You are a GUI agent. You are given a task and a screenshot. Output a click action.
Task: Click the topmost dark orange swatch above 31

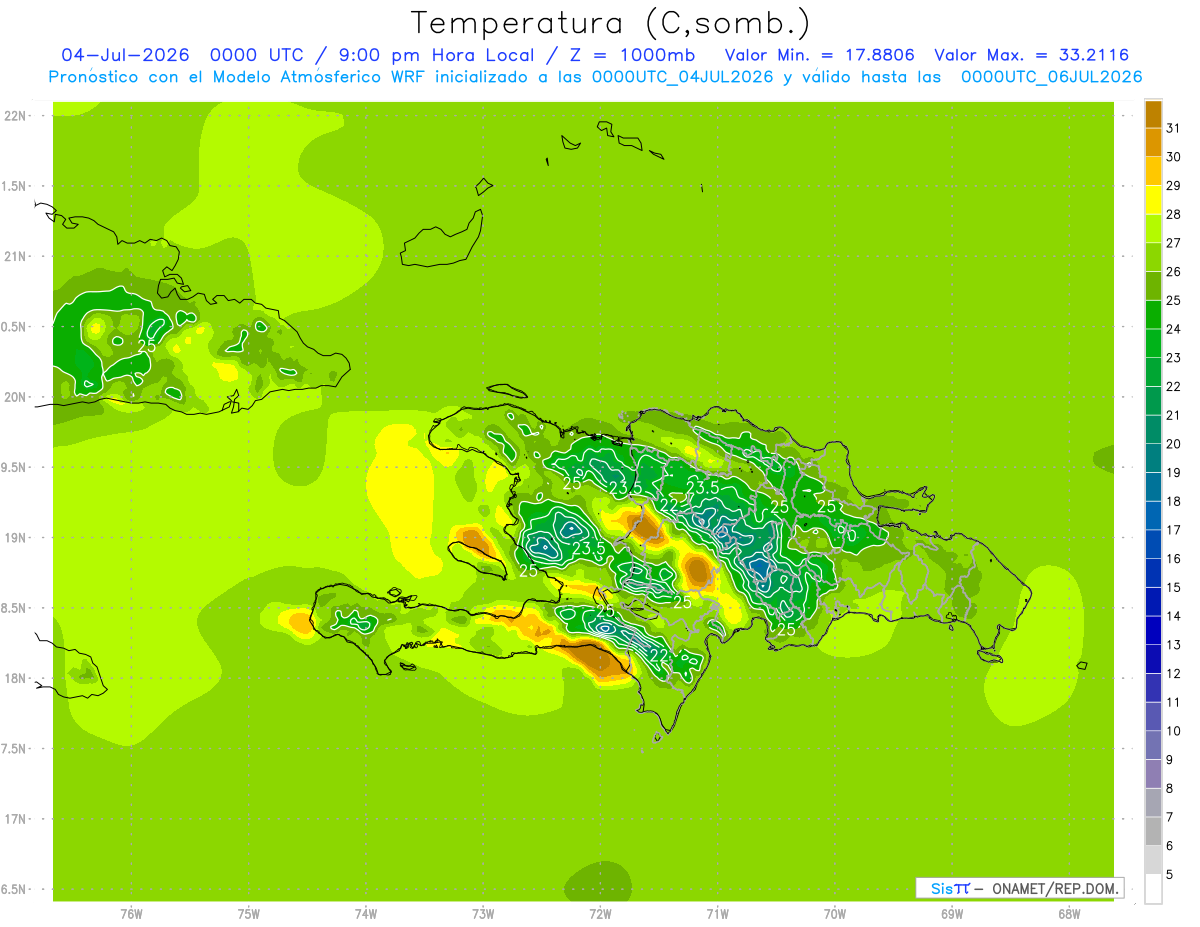point(1153,114)
